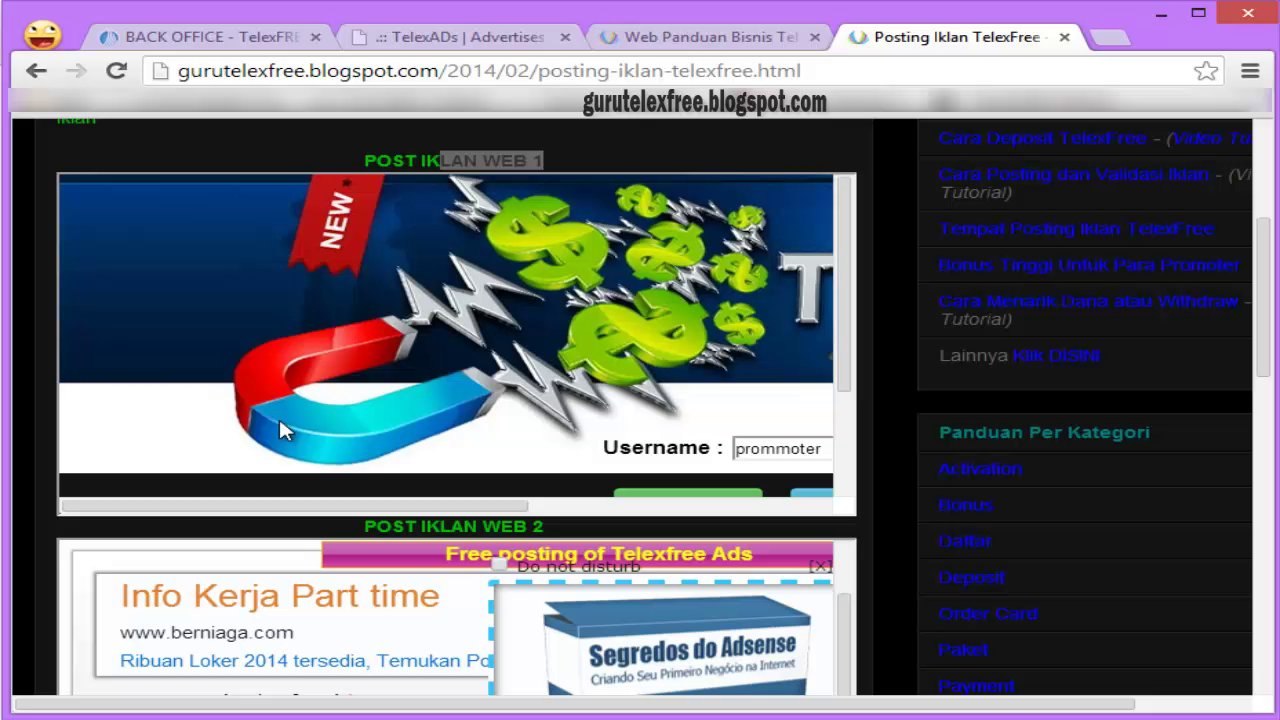Open the Daftar category link

coord(964,541)
